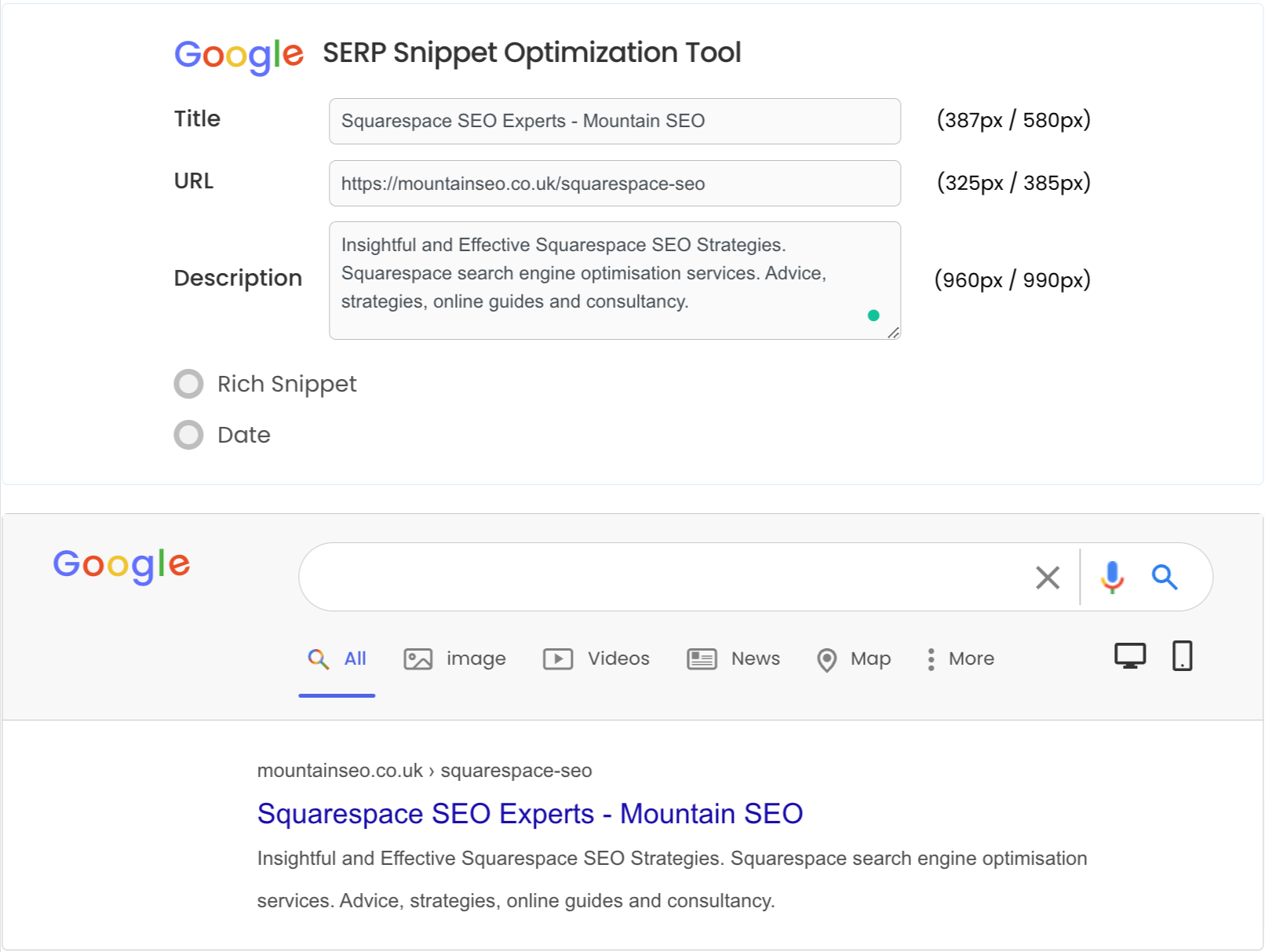
Task: Enable the Date option
Action: [x=188, y=435]
